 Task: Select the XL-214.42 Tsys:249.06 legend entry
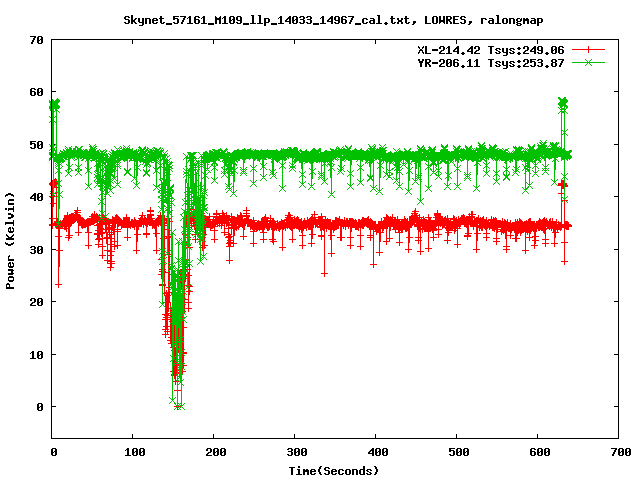click(x=491, y=50)
